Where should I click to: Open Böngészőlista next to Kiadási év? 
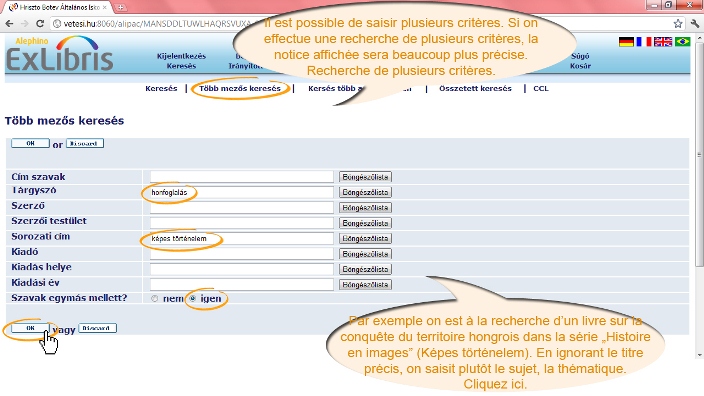[x=365, y=285]
